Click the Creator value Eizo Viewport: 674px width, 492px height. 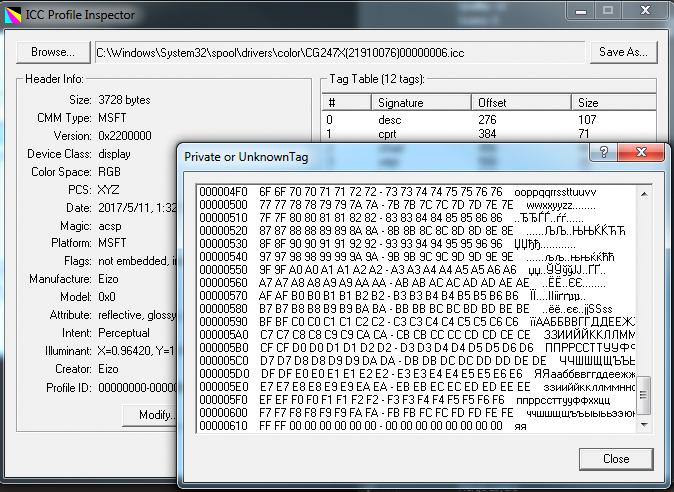pyautogui.click(x=108, y=369)
